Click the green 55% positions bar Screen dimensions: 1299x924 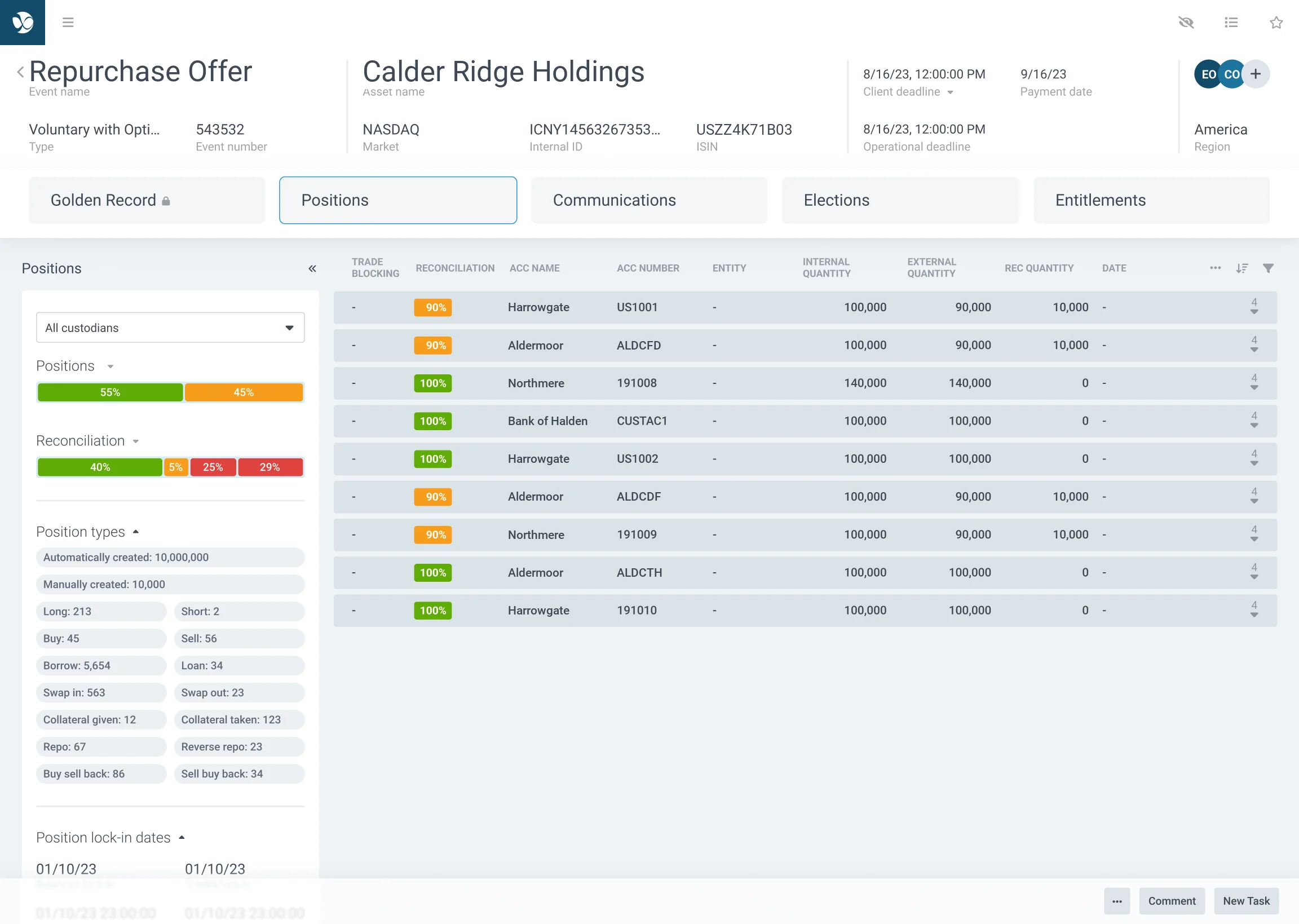coord(110,392)
